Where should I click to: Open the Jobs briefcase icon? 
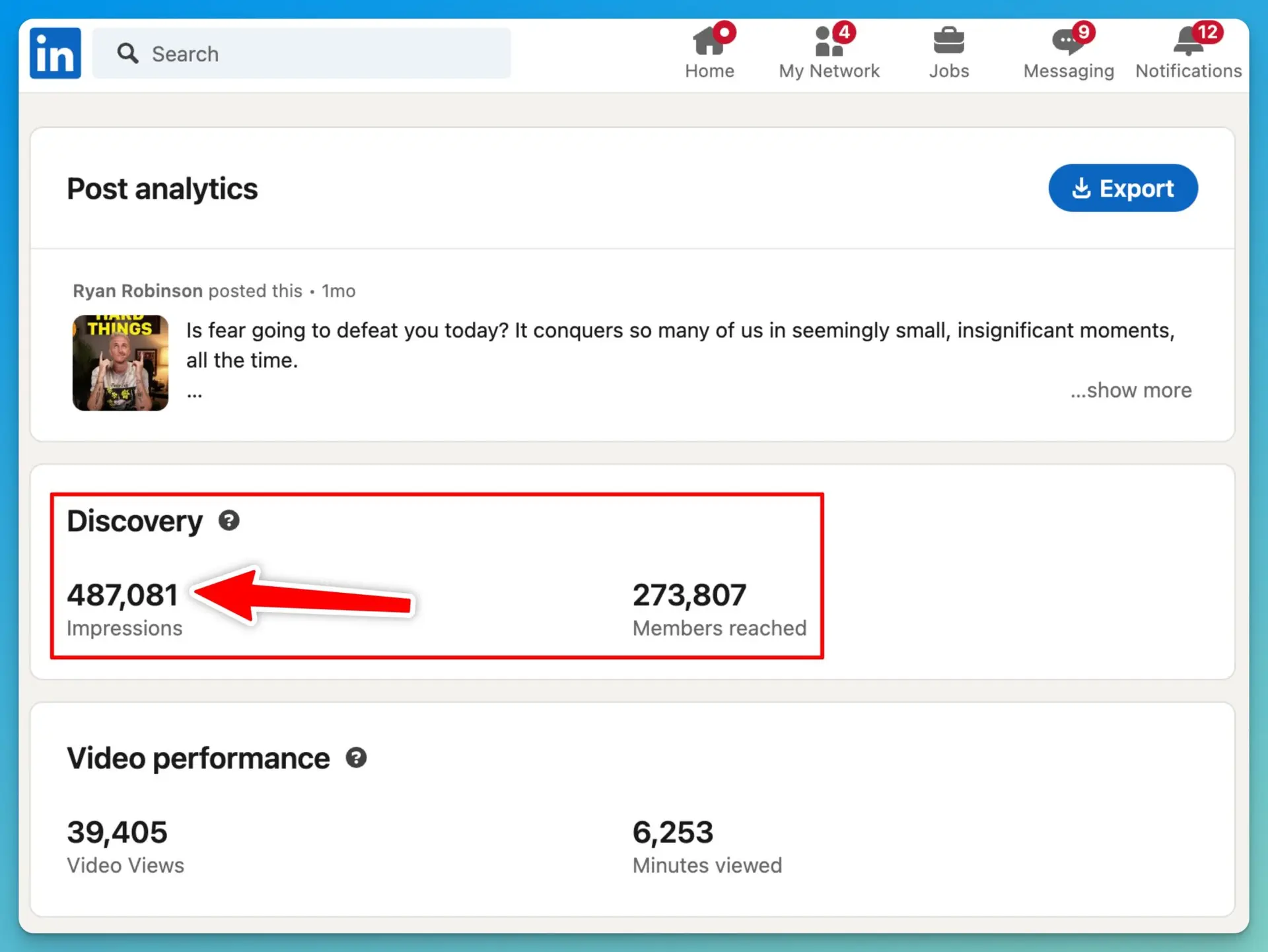point(949,41)
